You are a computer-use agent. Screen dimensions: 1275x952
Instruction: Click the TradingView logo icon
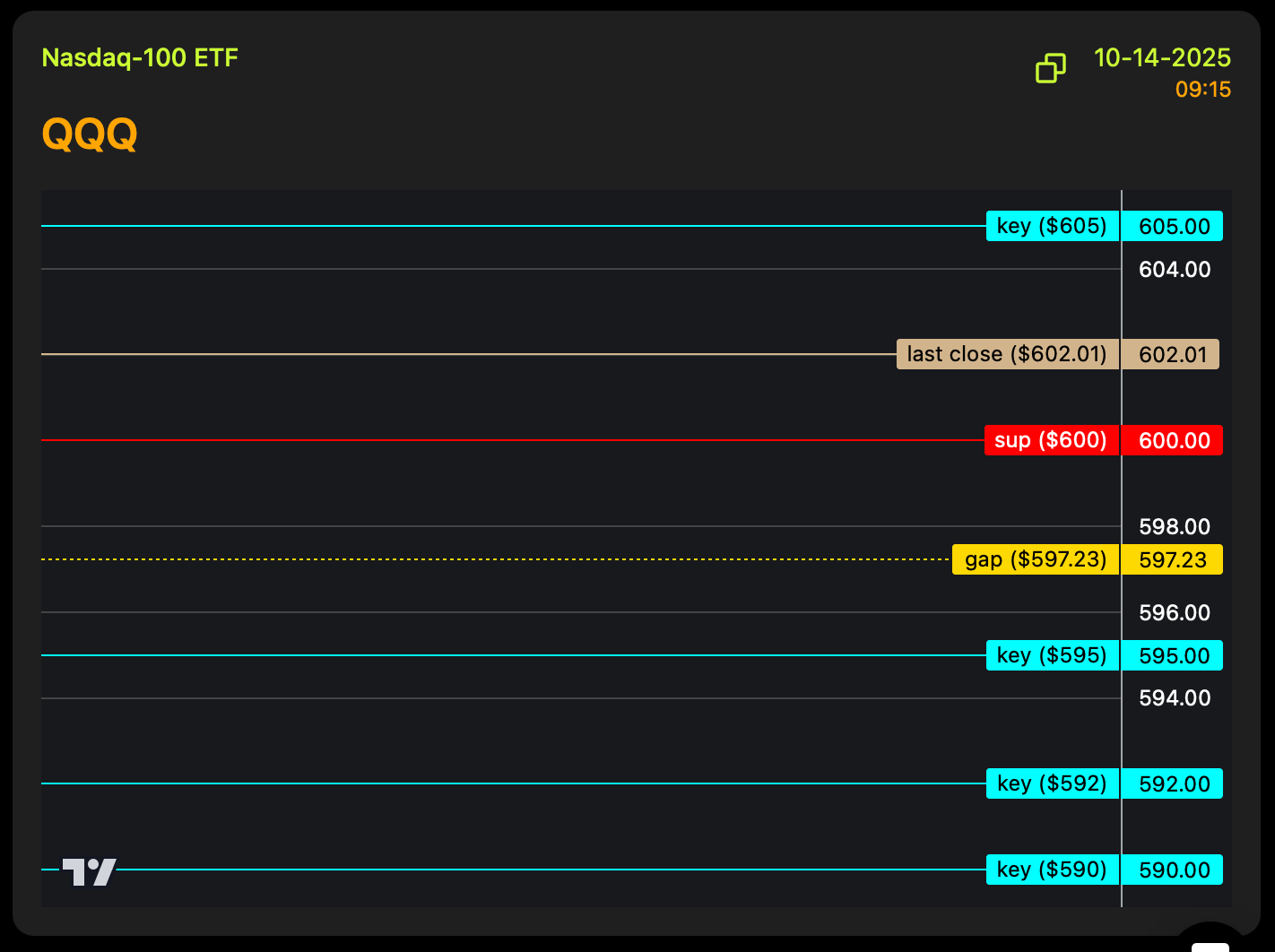tap(89, 871)
